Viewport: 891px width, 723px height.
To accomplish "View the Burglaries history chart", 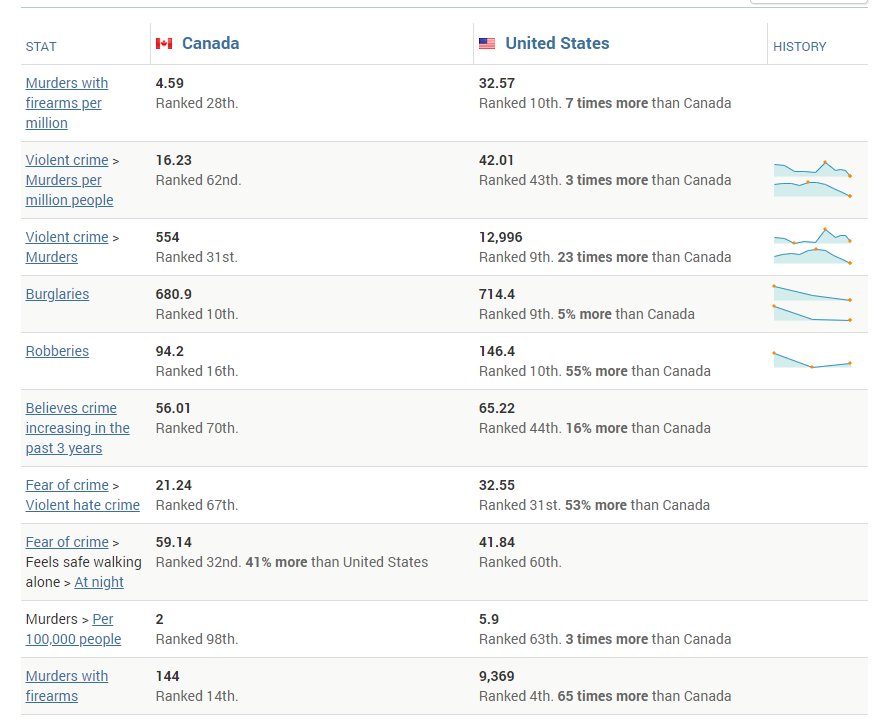I will click(x=813, y=304).
